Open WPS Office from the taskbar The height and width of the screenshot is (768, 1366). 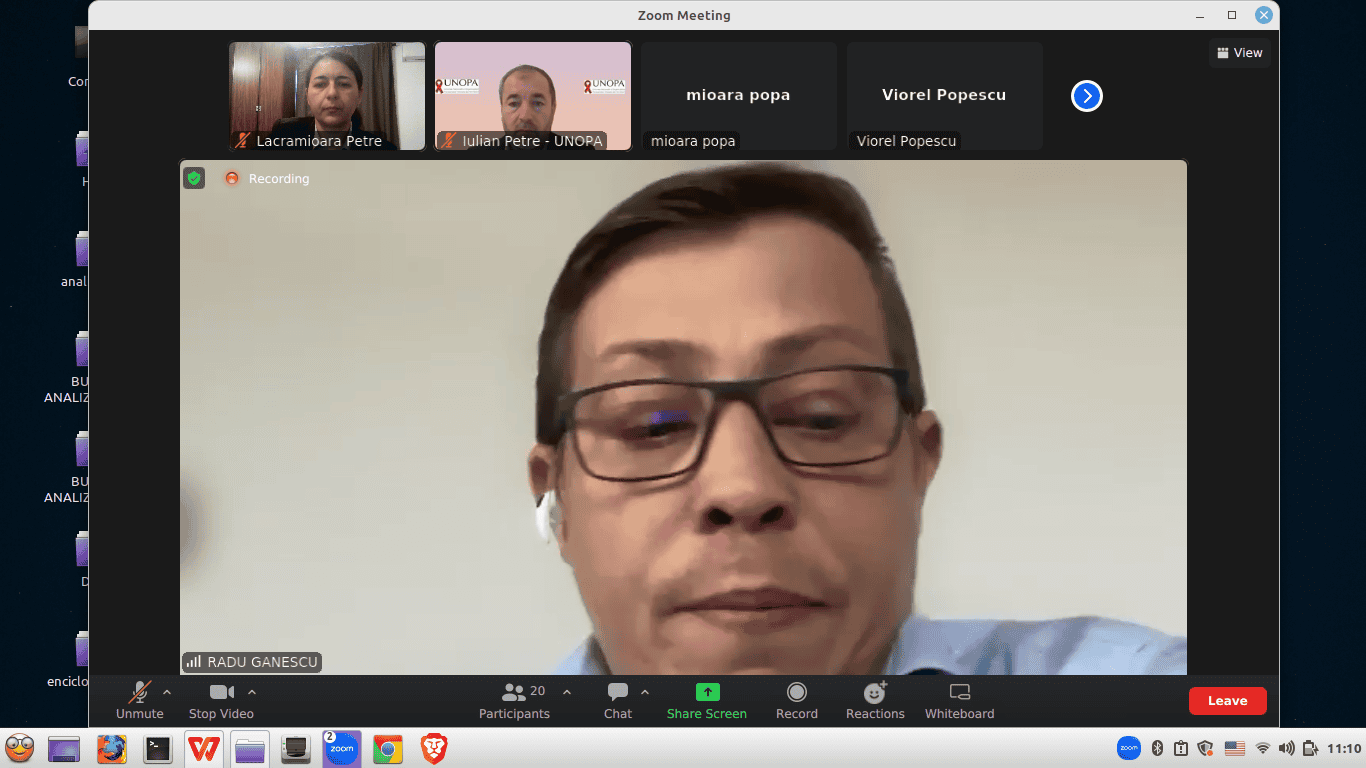coord(204,748)
